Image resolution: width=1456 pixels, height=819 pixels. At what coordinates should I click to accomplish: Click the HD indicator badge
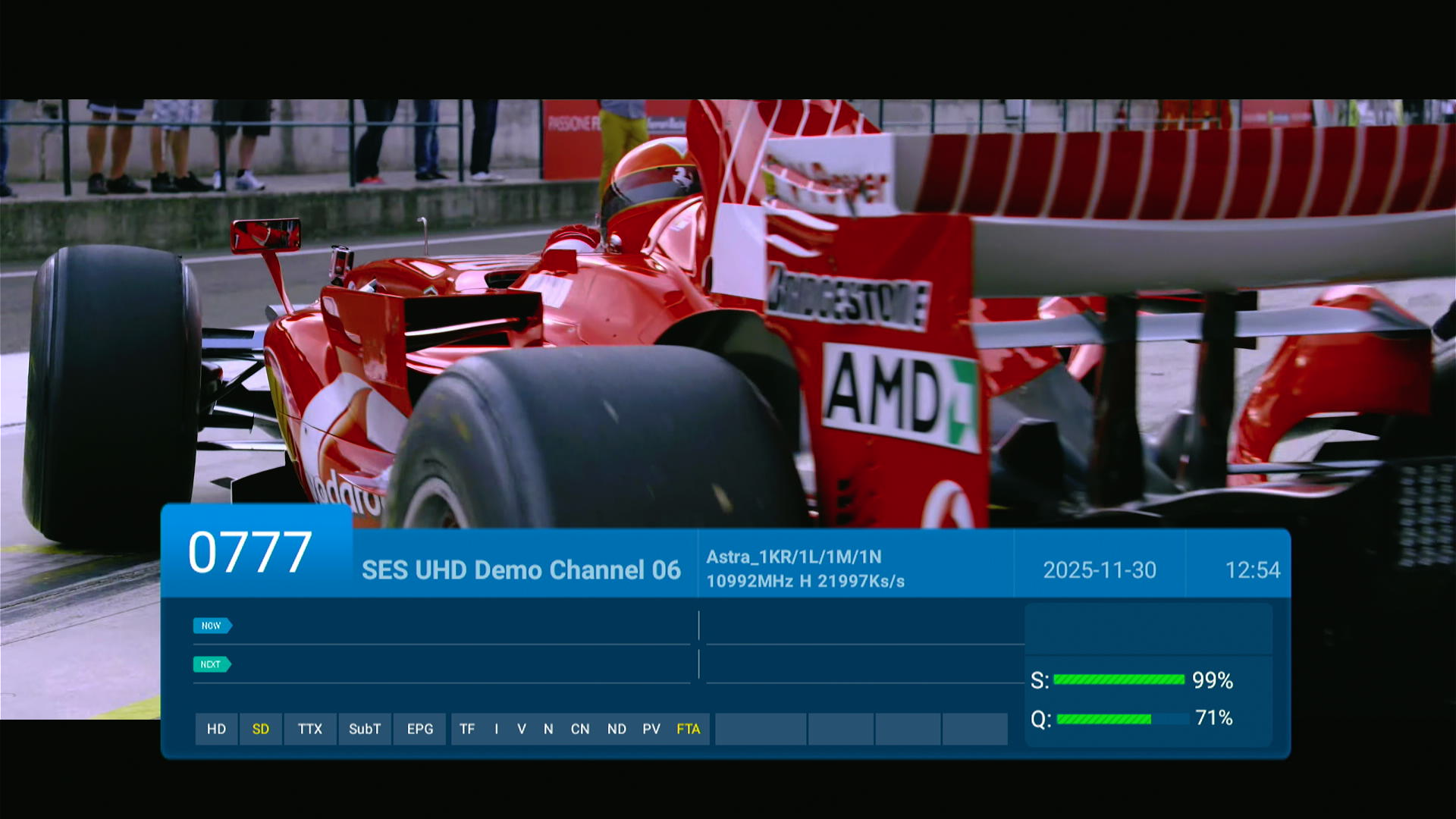[x=216, y=729]
